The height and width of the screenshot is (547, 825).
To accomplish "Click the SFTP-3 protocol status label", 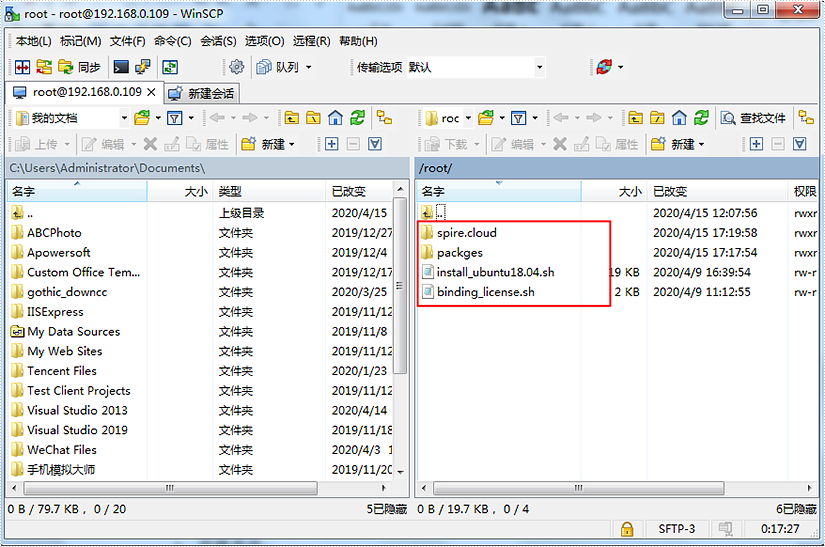I will (x=677, y=529).
